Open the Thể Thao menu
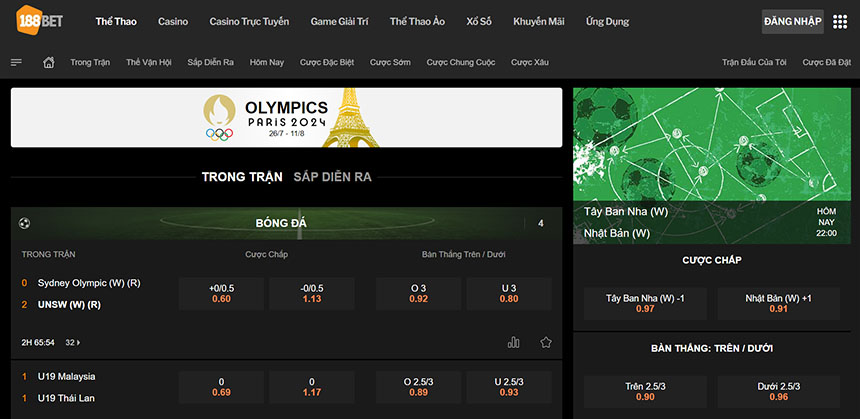The image size is (860, 419). coord(116,22)
